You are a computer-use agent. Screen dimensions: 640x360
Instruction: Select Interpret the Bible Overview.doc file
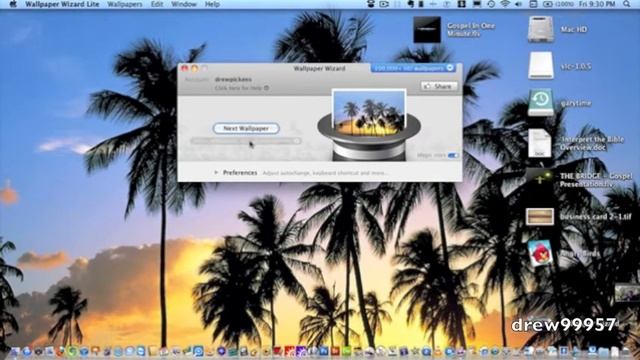pyautogui.click(x=540, y=143)
